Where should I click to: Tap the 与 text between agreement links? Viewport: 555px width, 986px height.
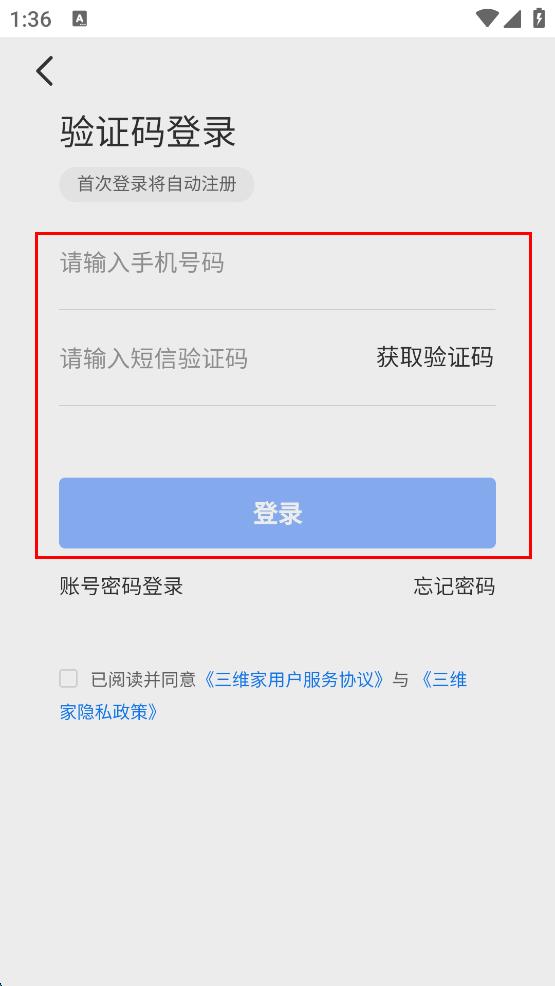(x=400, y=680)
